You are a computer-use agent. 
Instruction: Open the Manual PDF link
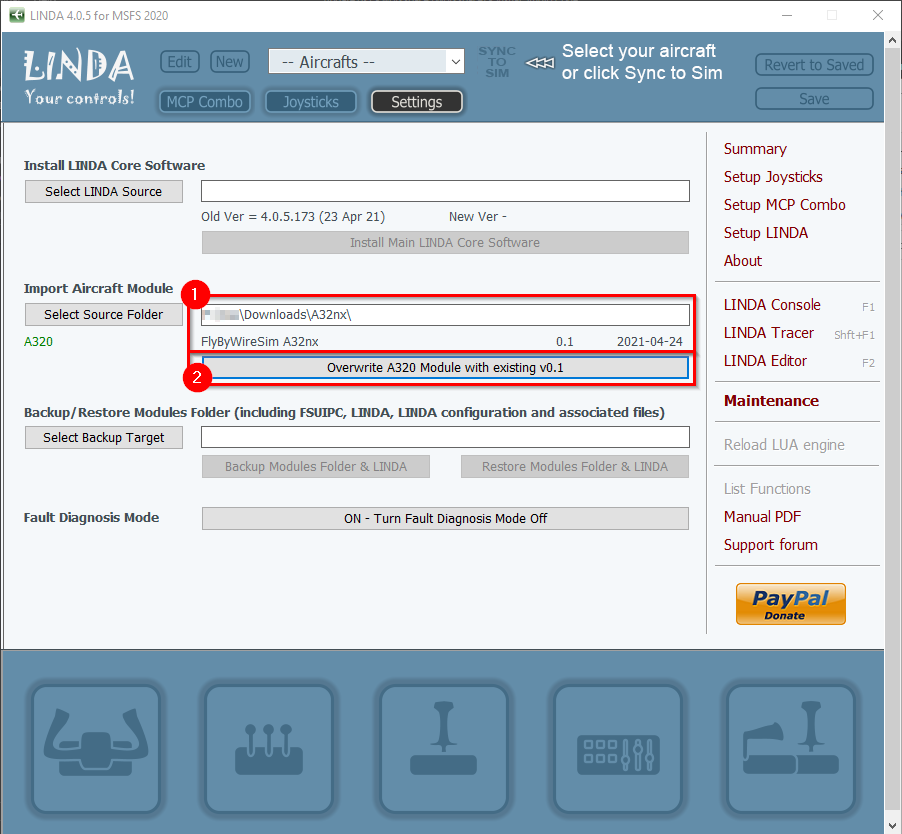[762, 517]
